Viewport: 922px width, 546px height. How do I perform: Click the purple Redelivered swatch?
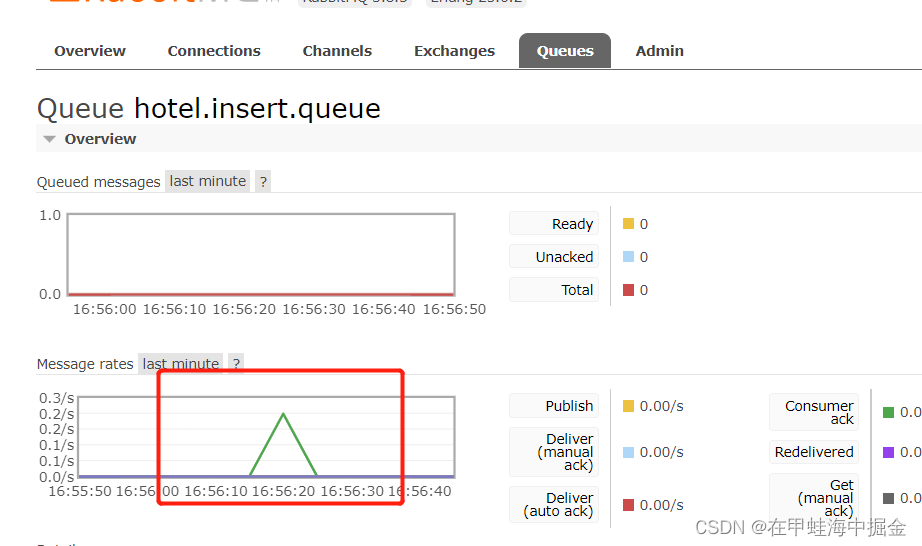pyautogui.click(x=888, y=452)
